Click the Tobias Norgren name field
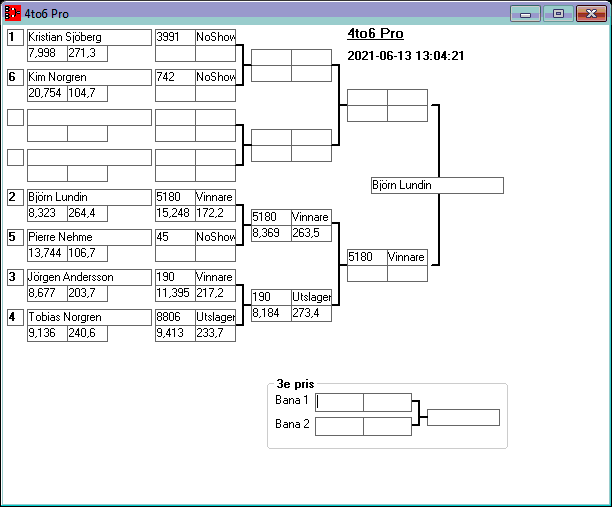 tap(89, 317)
